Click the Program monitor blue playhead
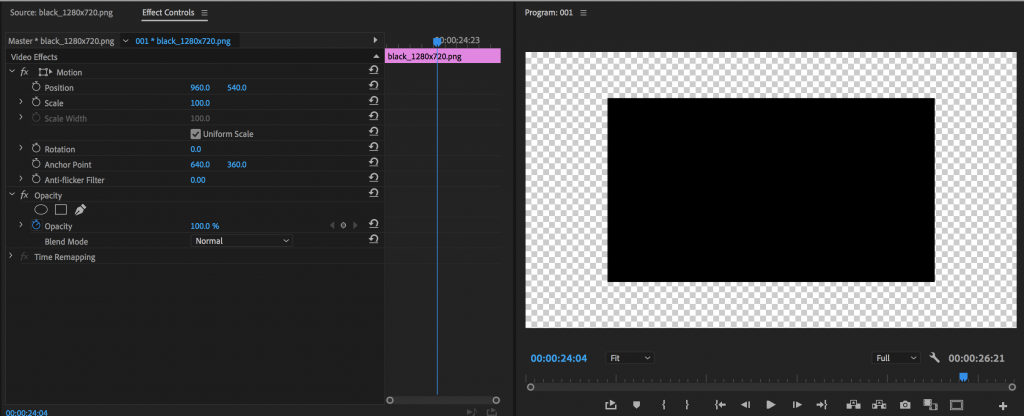The image size is (1024, 416). tap(963, 377)
